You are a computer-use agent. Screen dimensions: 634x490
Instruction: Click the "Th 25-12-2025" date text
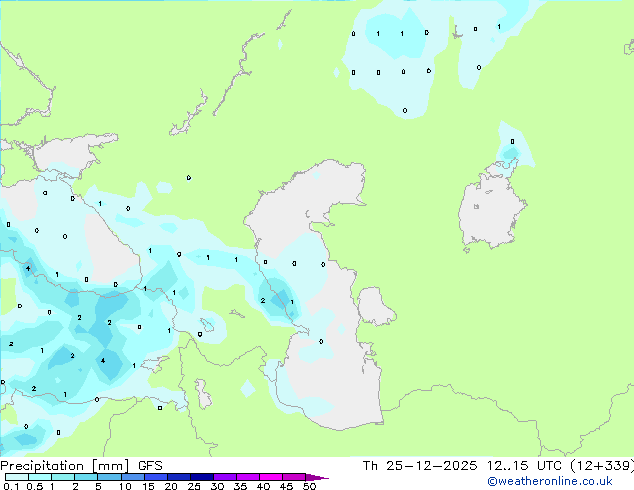[420, 466]
